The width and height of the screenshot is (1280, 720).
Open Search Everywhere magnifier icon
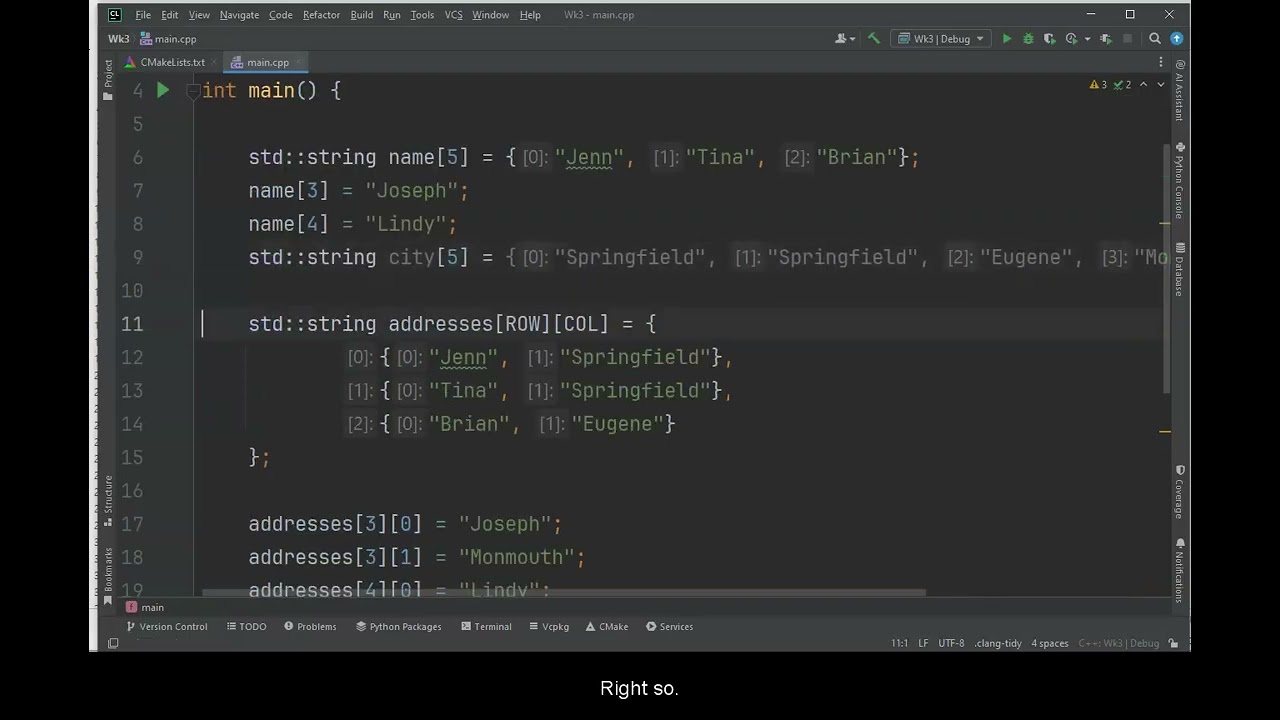click(1155, 39)
